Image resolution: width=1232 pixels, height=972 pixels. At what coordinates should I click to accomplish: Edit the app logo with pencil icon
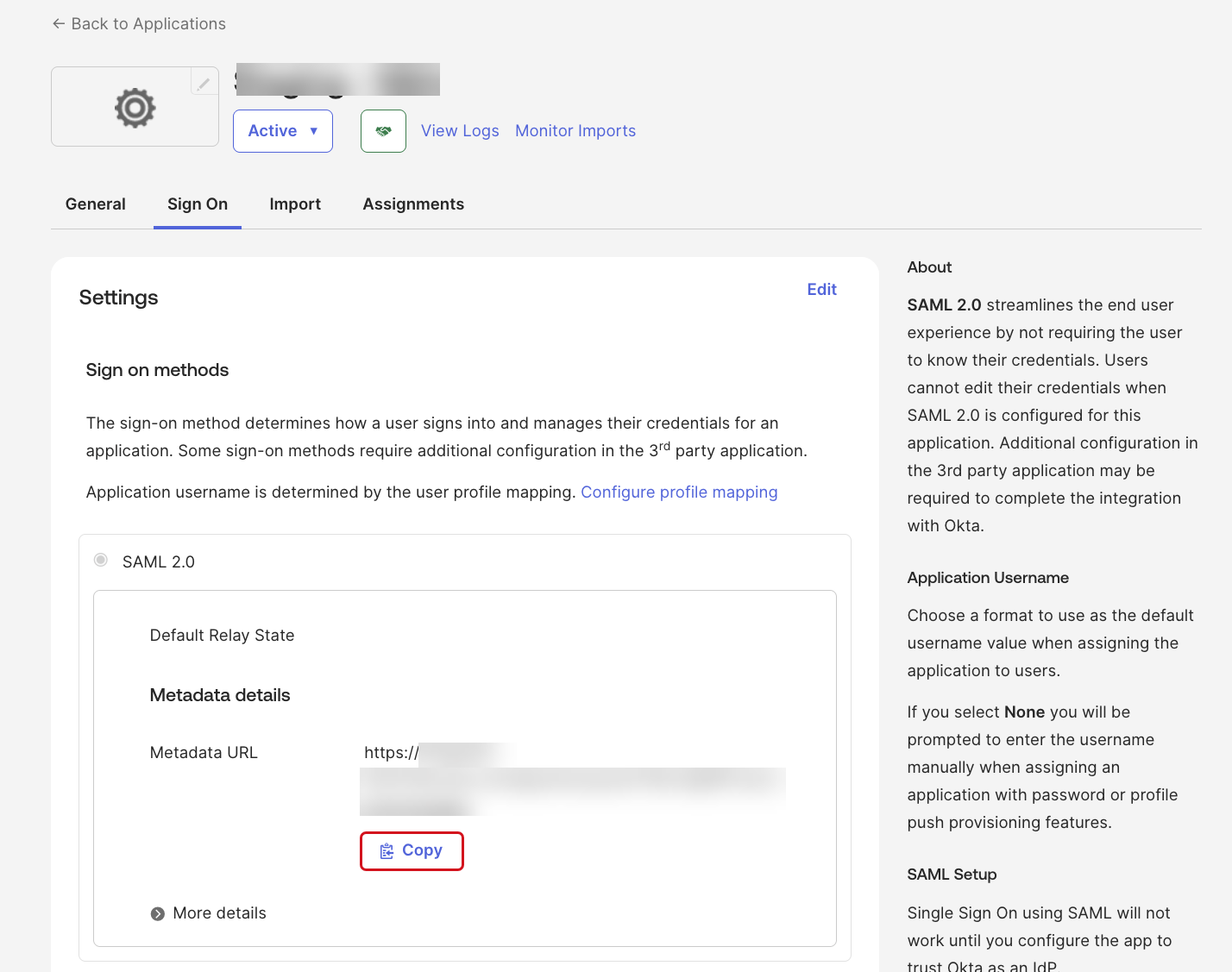point(204,83)
